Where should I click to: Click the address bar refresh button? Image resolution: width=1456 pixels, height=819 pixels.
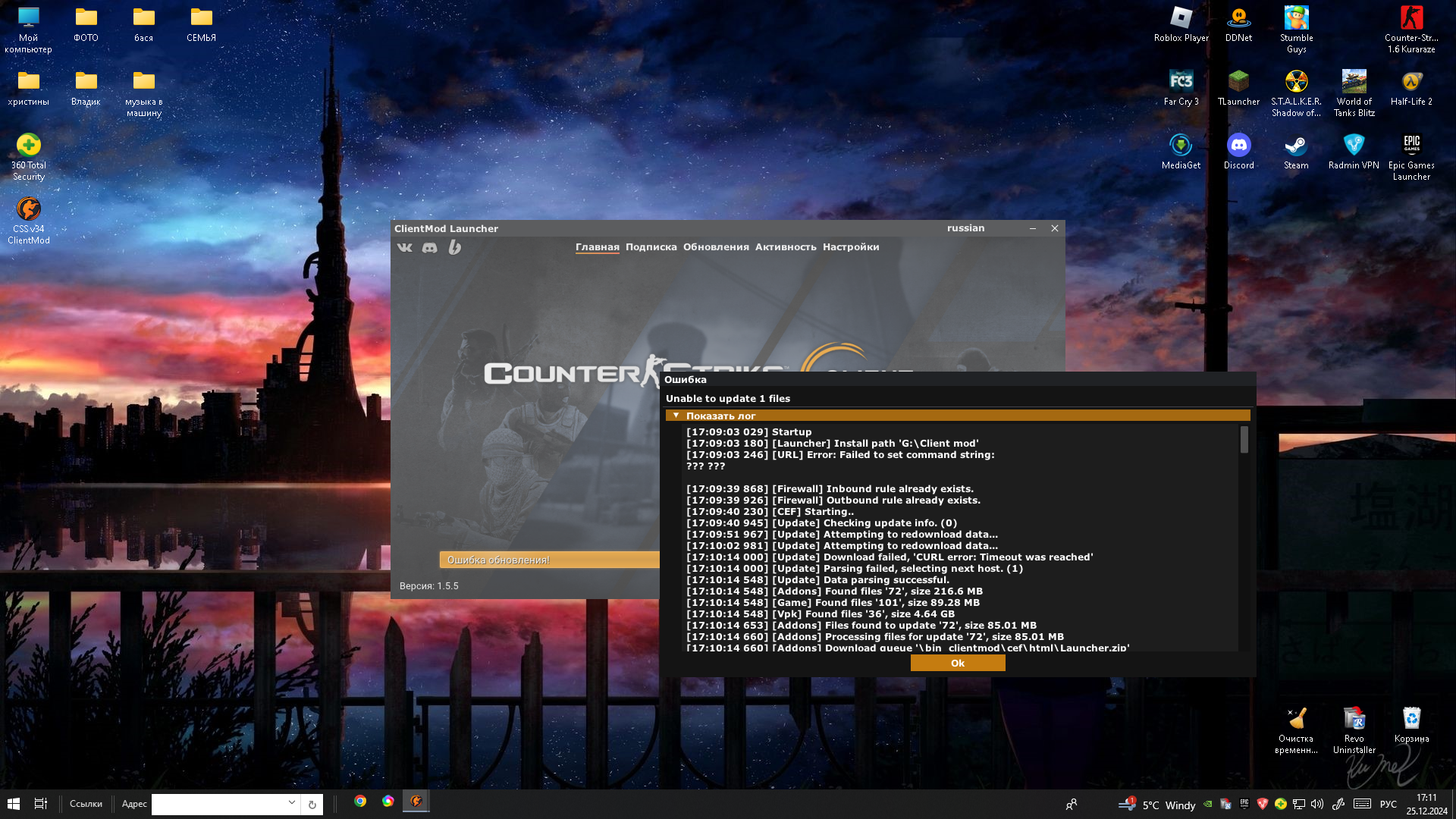point(312,805)
